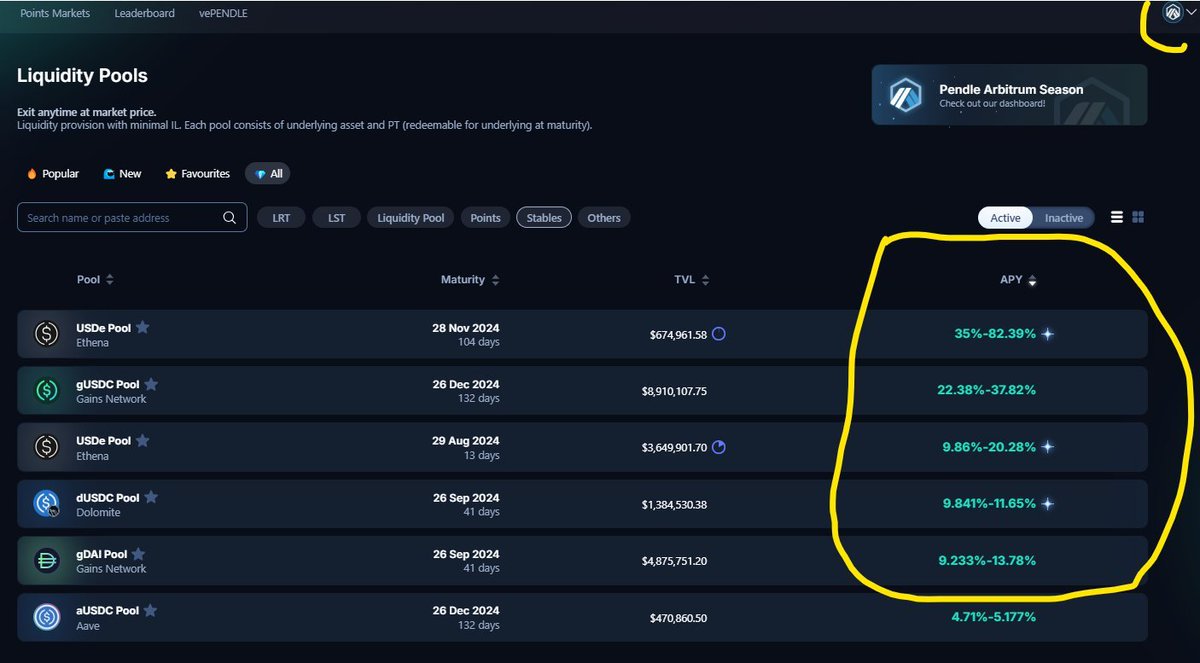The height and width of the screenshot is (663, 1200).
Task: Expand the network dropdown chevron
Action: [x=1190, y=13]
